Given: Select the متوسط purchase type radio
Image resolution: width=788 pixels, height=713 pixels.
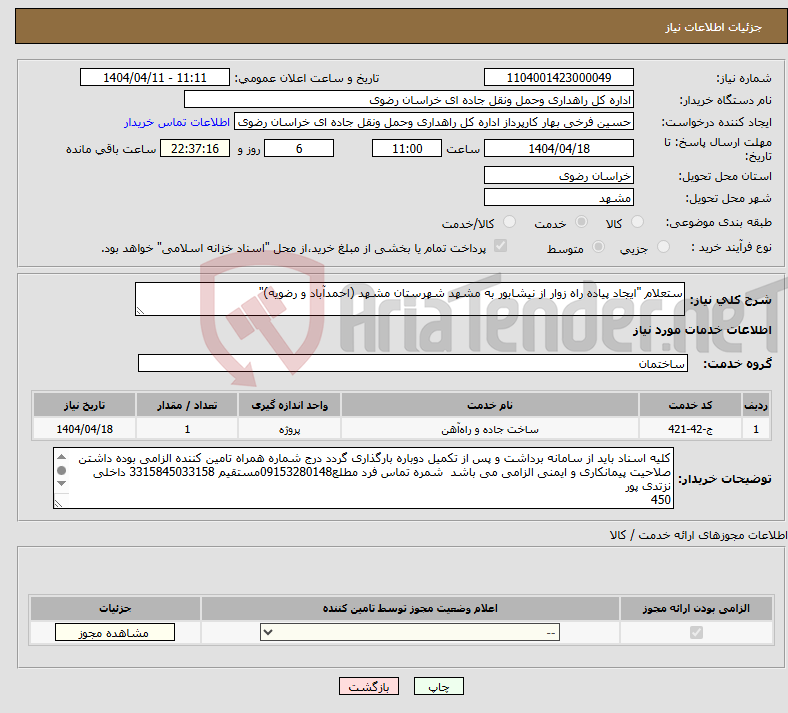Looking at the screenshot, I should pos(598,246).
